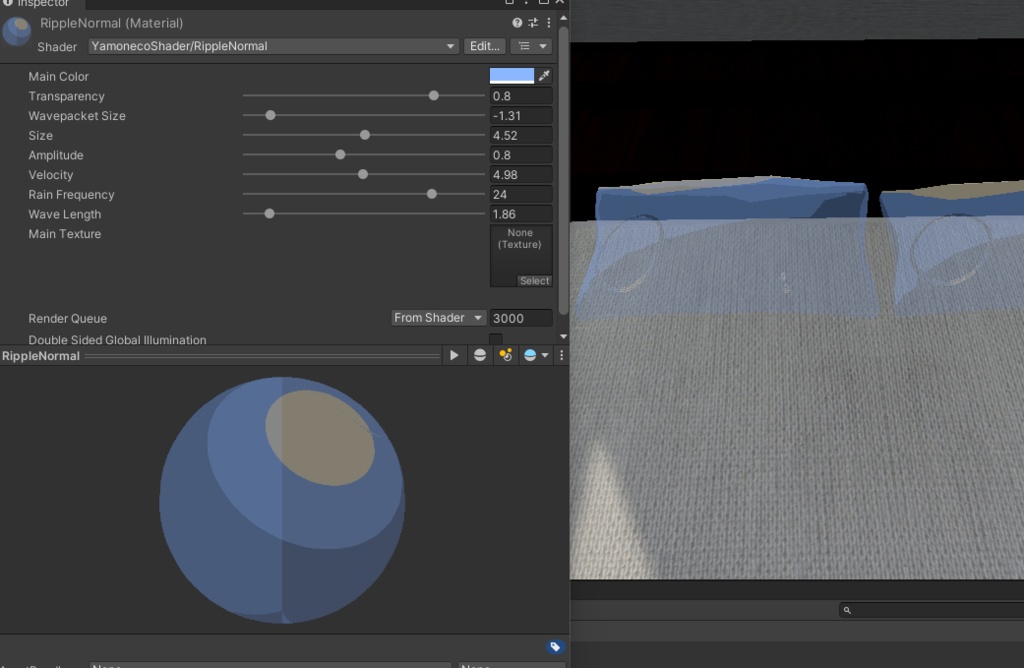Adjust the Wavepacket Size slider handle
Viewport: 1024px width, 668px height.
(270, 116)
